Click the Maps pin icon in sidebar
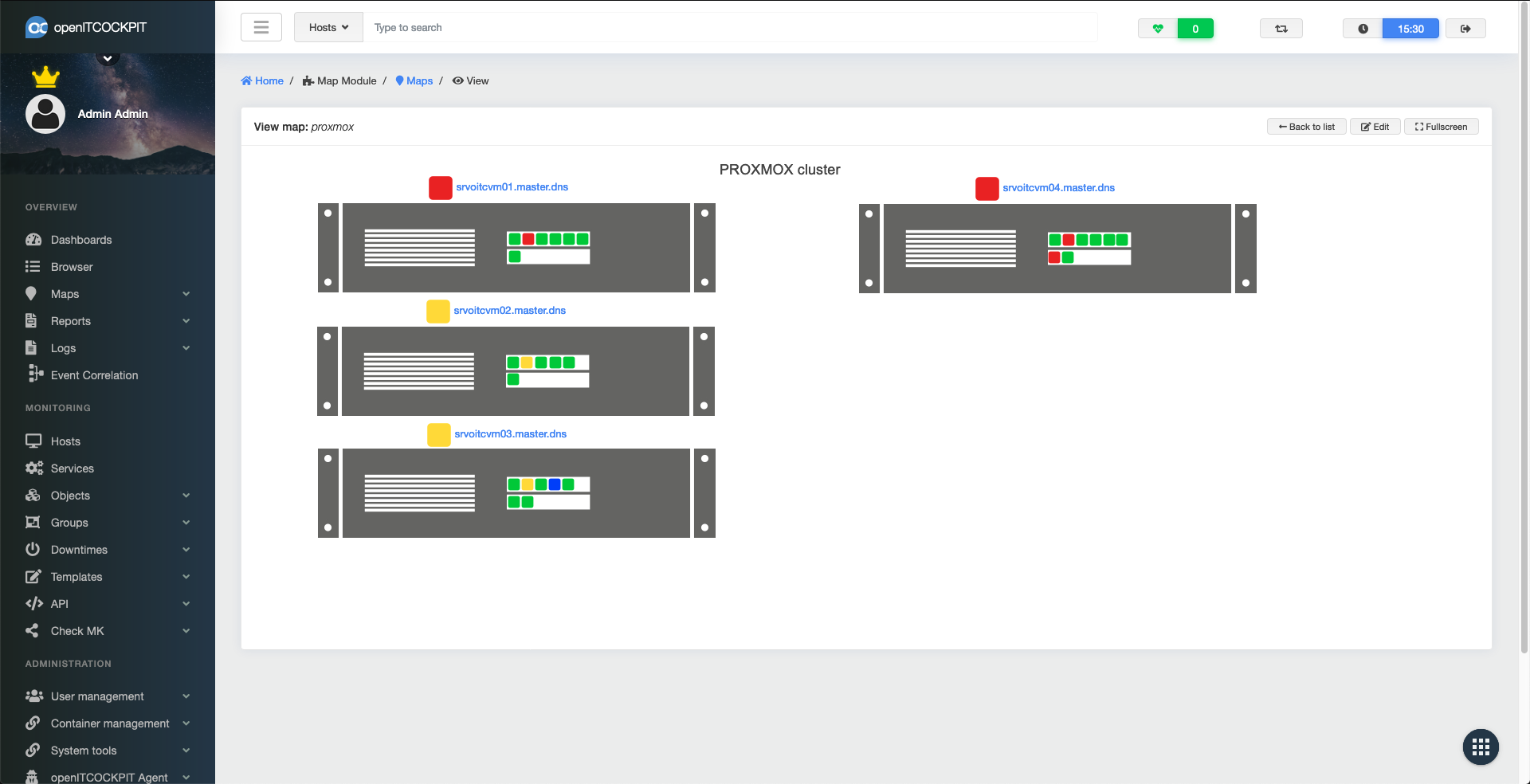 pos(31,293)
